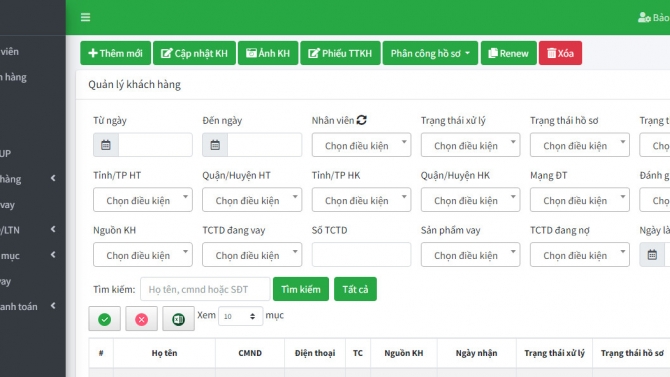
Task: Expand sidebar item ending '/LTN'
Action: coord(30,230)
